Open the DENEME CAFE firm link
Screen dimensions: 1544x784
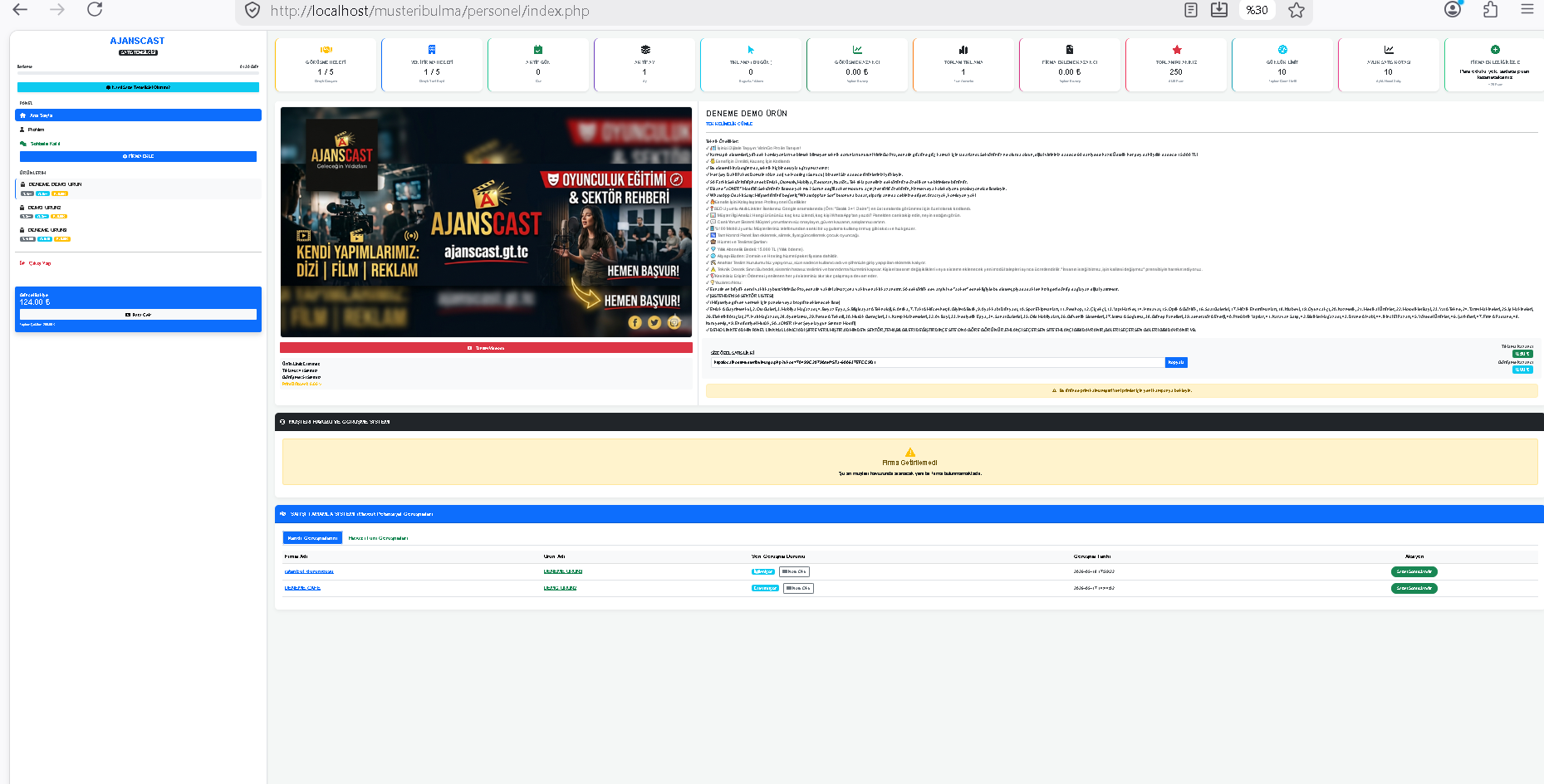pyautogui.click(x=302, y=588)
